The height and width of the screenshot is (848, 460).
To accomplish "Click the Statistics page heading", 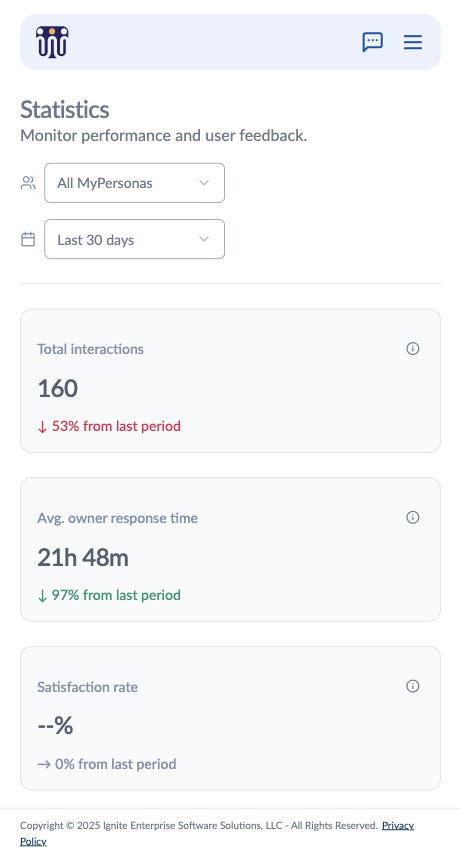I will [65, 110].
